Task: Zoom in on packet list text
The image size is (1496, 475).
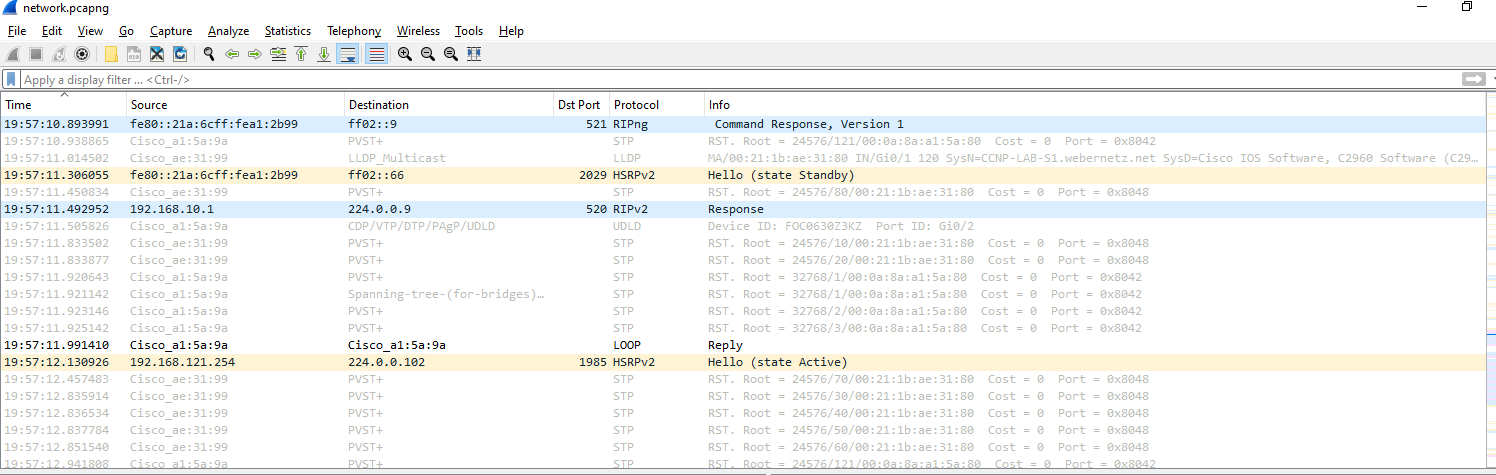Action: pos(405,54)
